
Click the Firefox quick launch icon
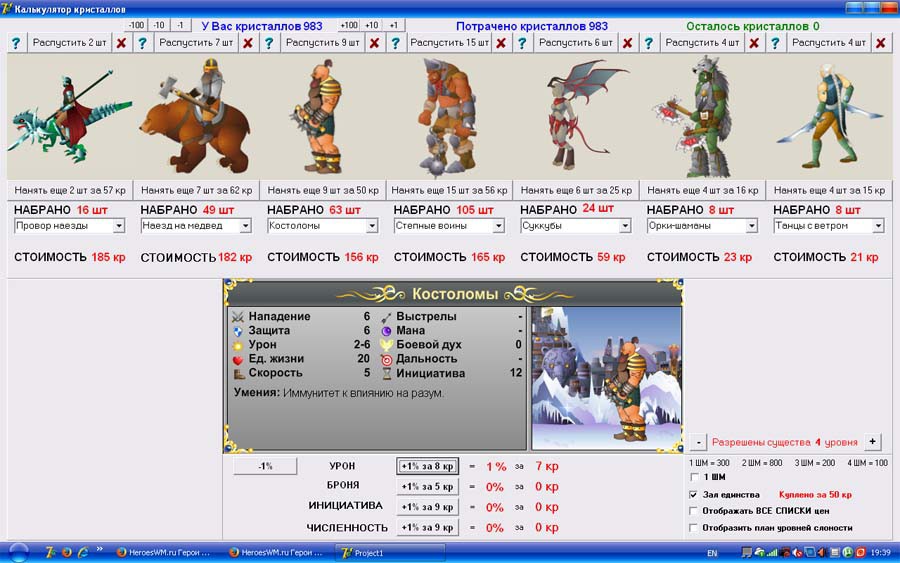(x=67, y=553)
